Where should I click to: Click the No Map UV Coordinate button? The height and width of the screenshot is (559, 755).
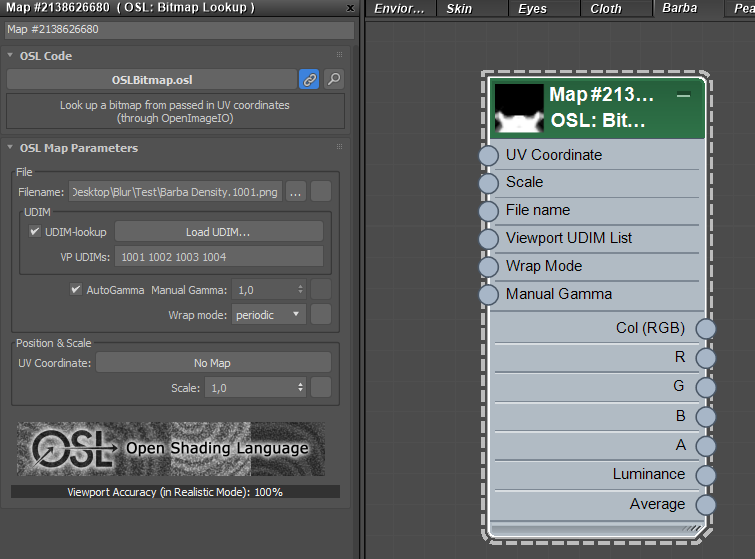(212, 363)
